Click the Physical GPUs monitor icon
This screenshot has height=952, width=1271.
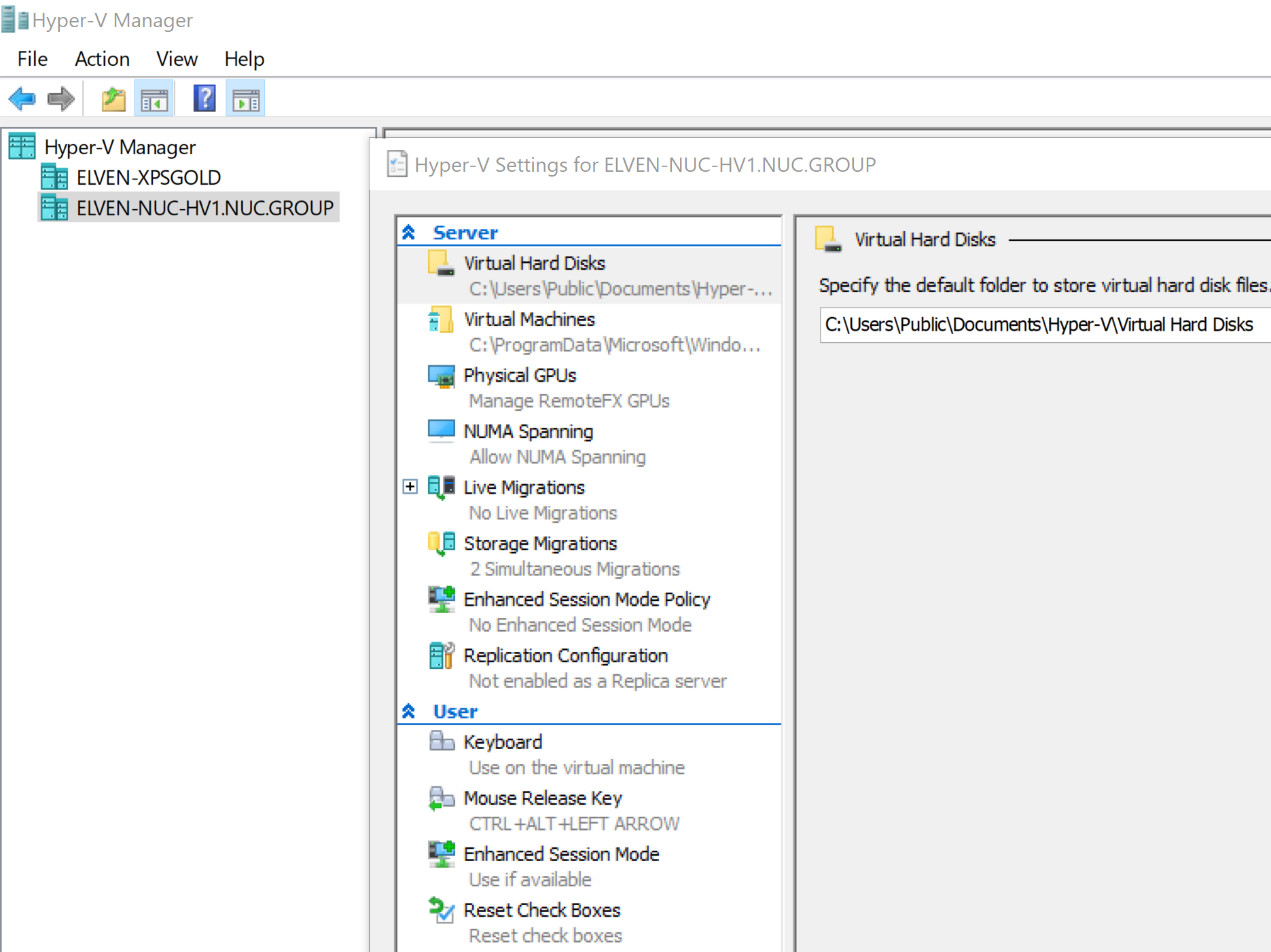(441, 376)
